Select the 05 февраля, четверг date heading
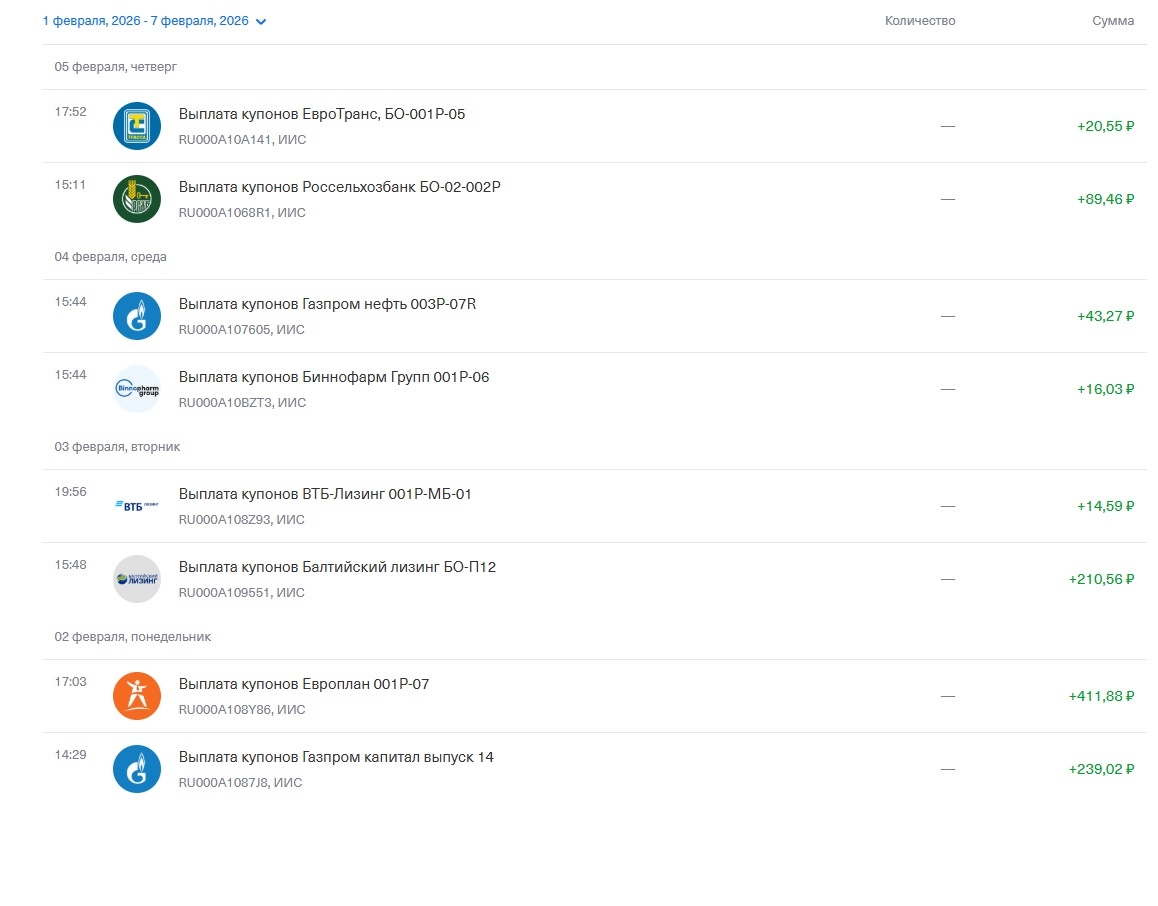The width and height of the screenshot is (1158, 906). click(x=115, y=66)
